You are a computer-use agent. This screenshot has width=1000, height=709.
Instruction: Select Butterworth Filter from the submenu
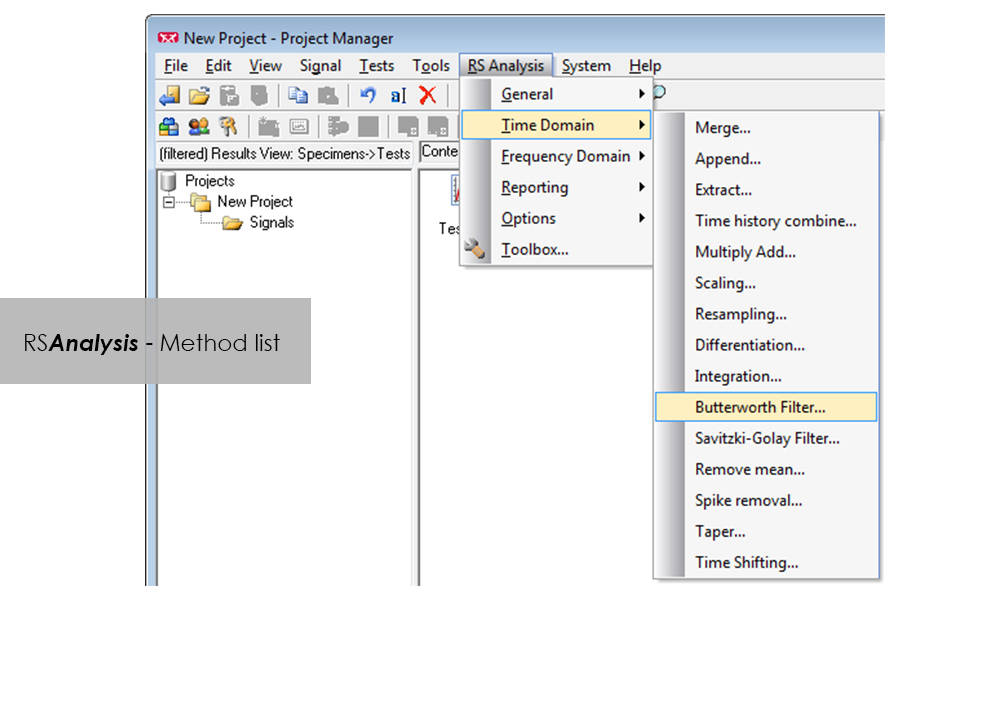760,407
